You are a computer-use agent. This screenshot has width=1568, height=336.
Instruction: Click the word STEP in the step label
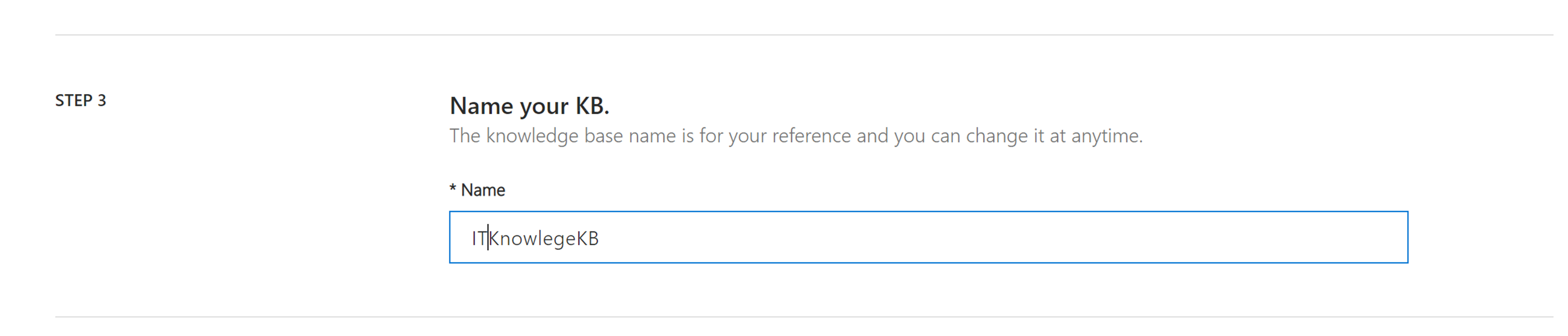click(74, 100)
